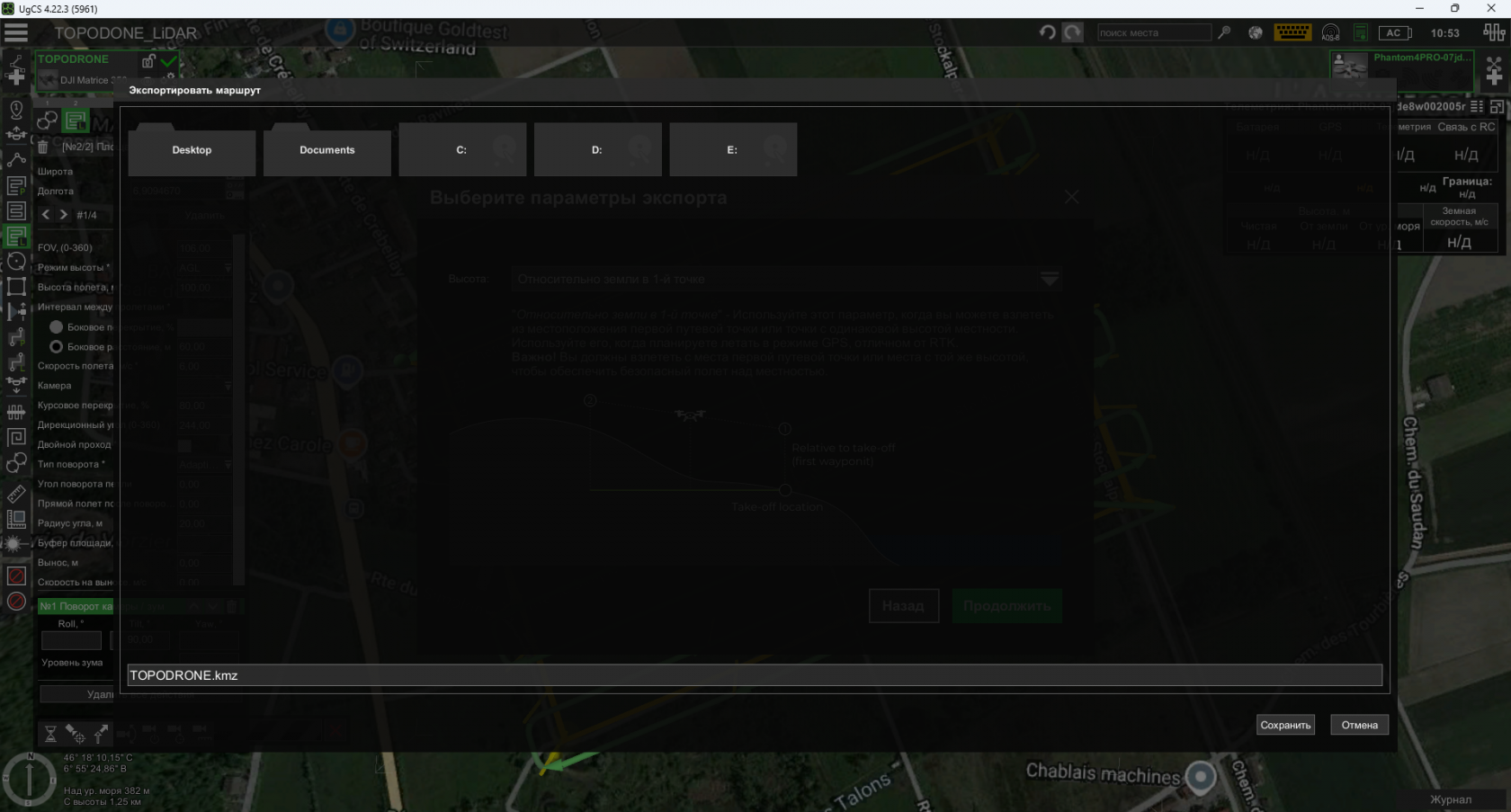
Task: Switch to route segment tab 2
Action: click(76, 120)
